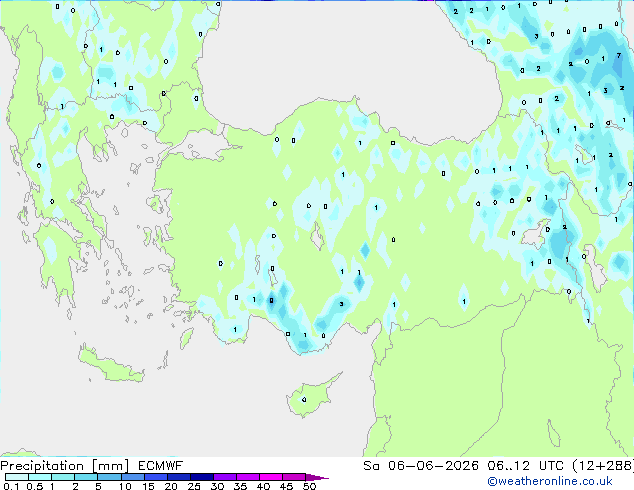Pick the 10–15 mm blue legend swatch
Image resolution: width=634 pixels, height=490 pixels.
pos(132,477)
